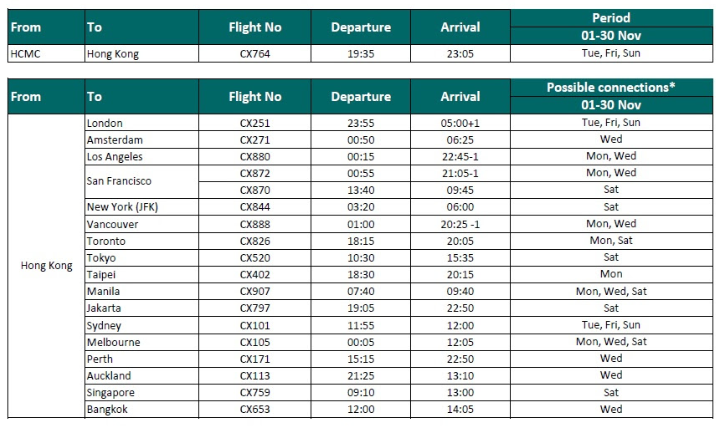Click the Melbourne destination cell
The height and width of the screenshot is (426, 722).
[x=141, y=342]
